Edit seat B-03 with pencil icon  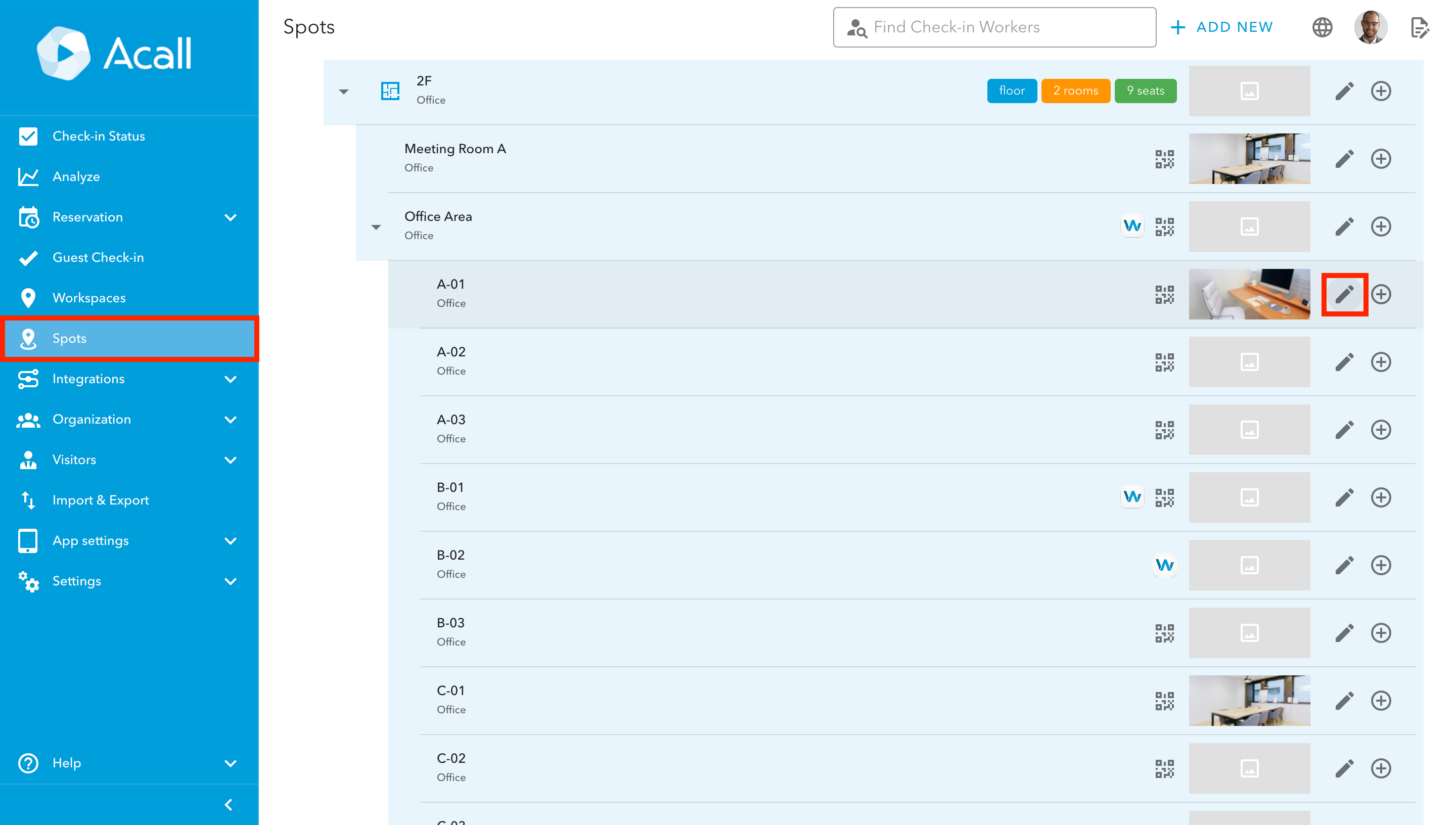tap(1344, 633)
